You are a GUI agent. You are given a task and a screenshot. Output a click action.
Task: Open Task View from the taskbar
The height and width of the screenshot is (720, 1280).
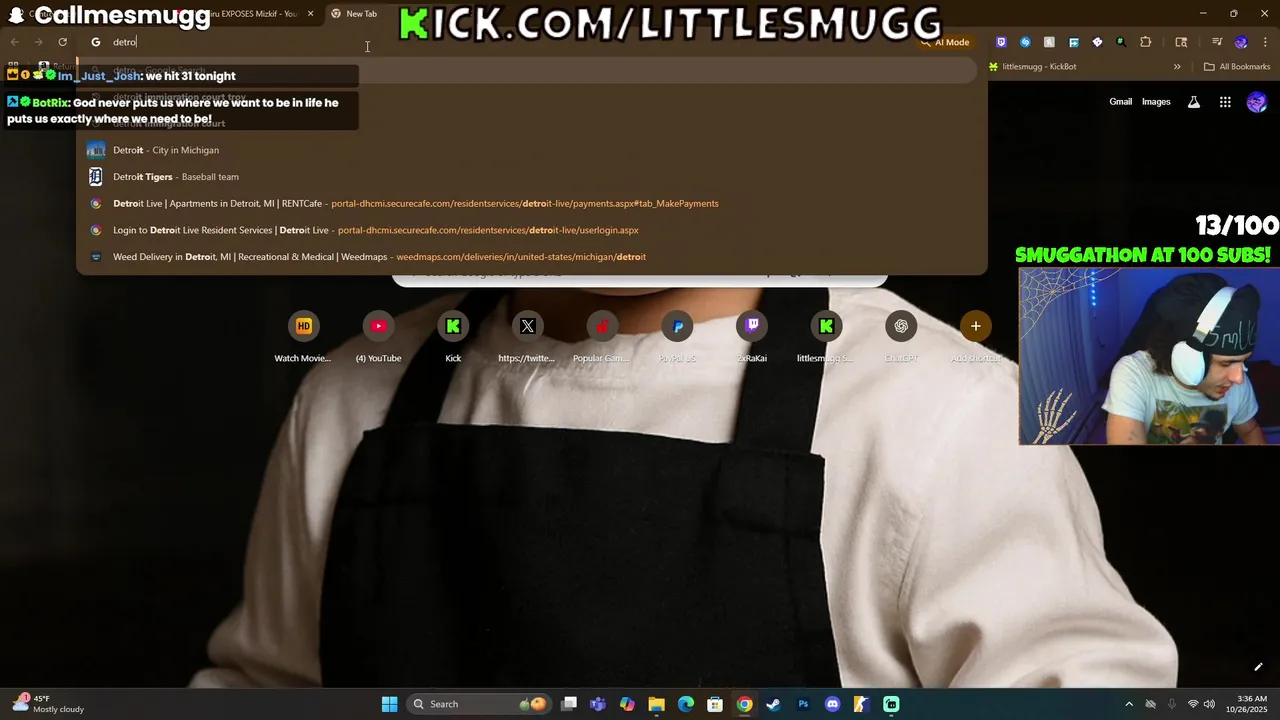tap(569, 704)
